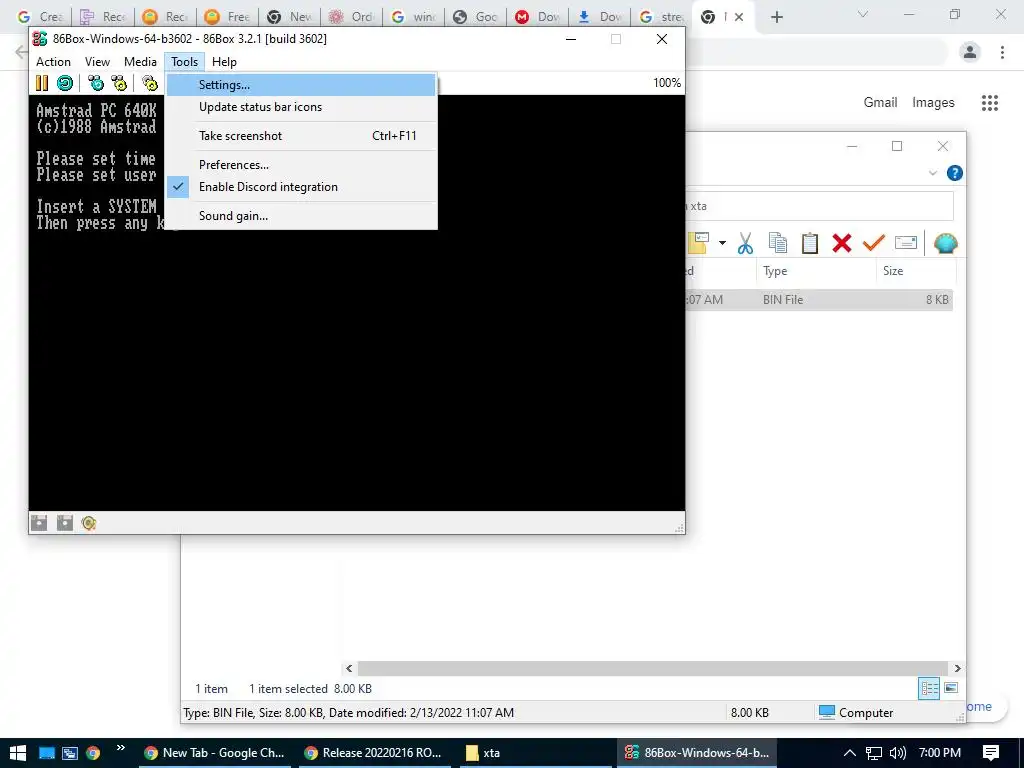The height and width of the screenshot is (768, 1024).
Task: Expand xta window ribbon chevron
Action: (933, 173)
